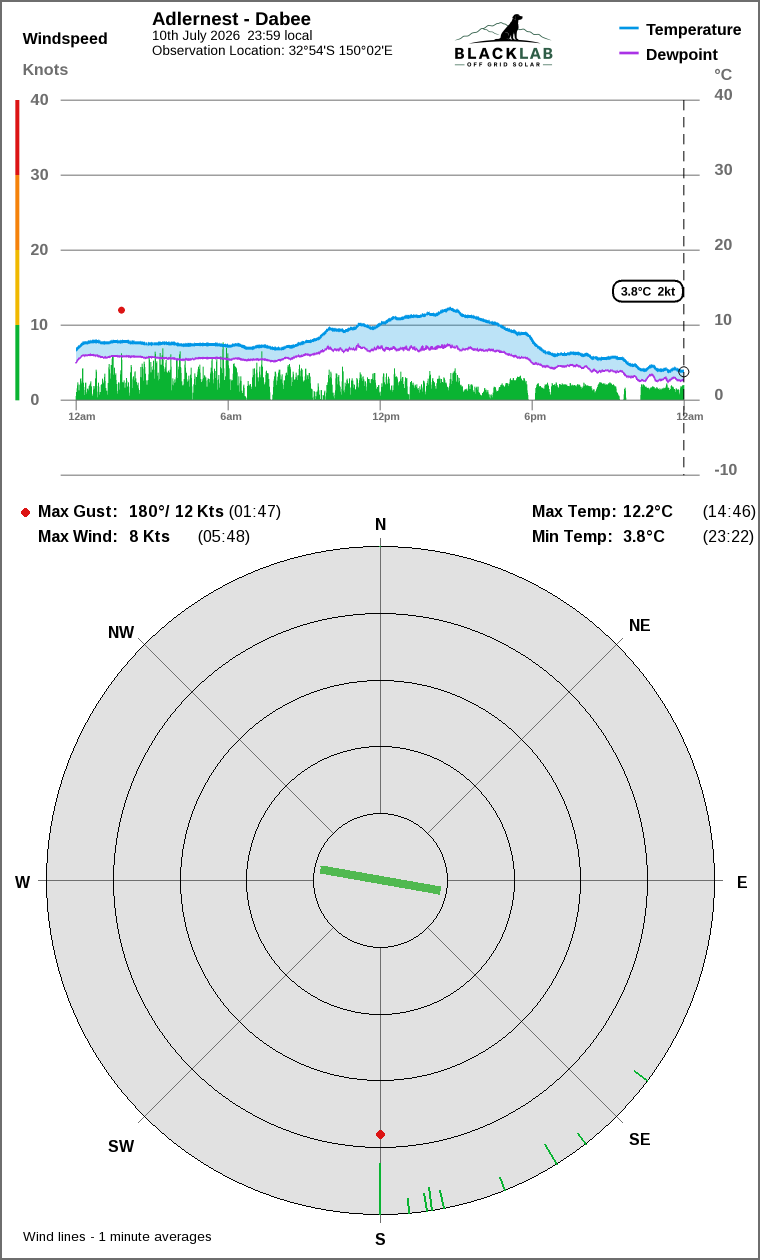Click the °C unit label

click(x=723, y=74)
